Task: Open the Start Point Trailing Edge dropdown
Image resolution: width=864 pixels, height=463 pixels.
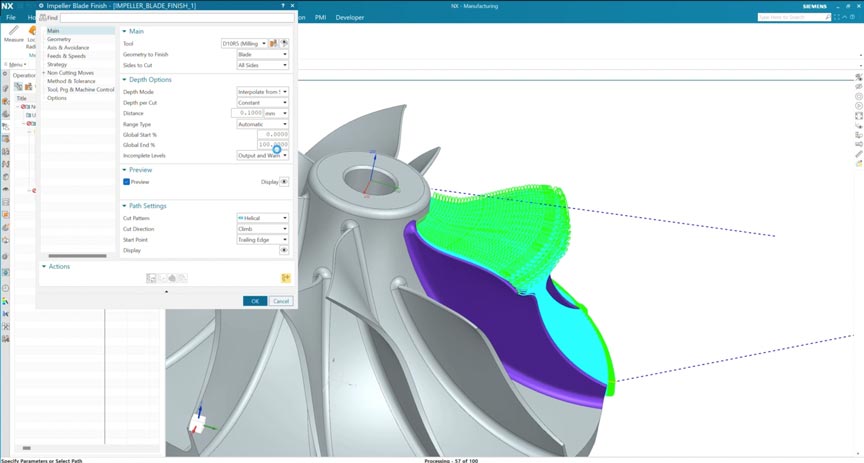Action: [x=262, y=240]
